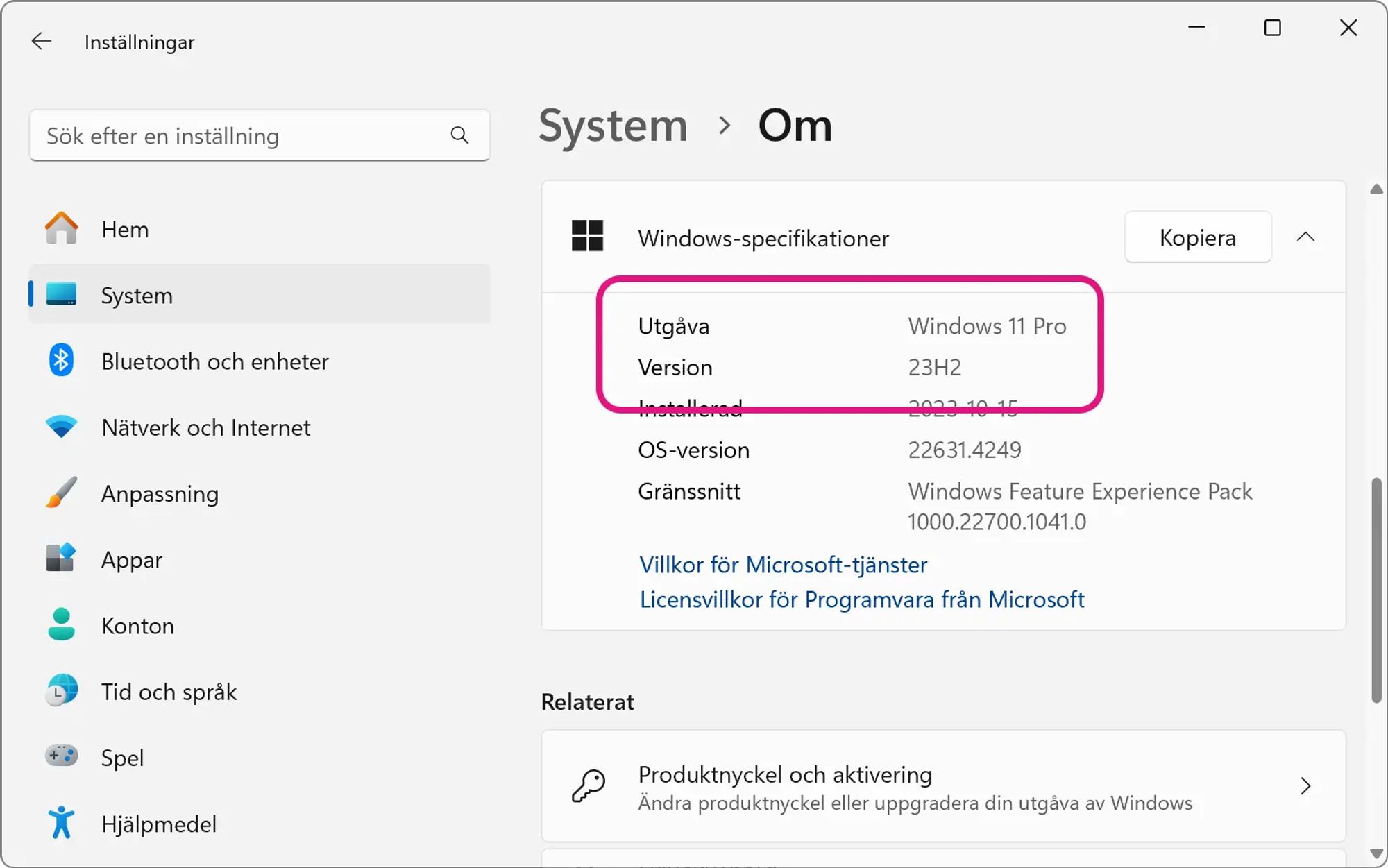1388x868 pixels.
Task: Select the 23H2 version value
Action: coord(935,367)
